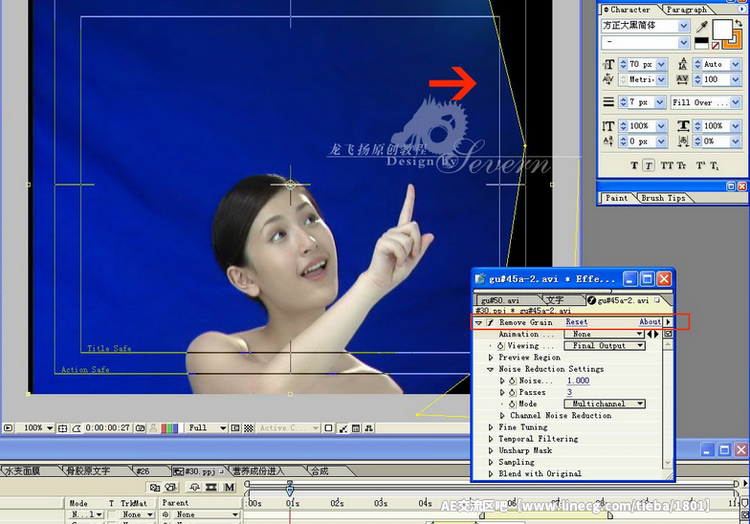Open the resolution Full dropdown

207,428
